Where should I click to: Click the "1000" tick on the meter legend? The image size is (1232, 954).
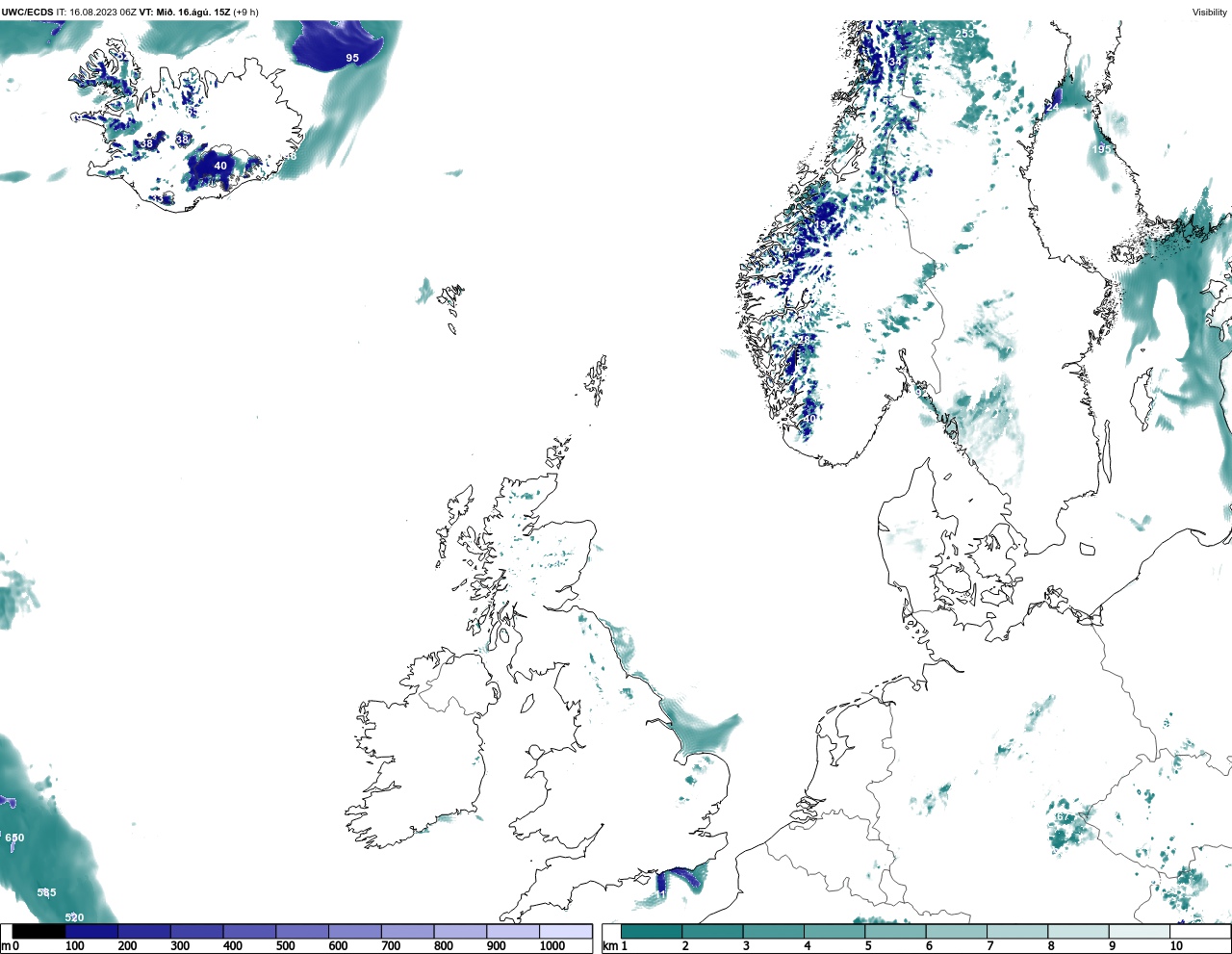[x=552, y=946]
